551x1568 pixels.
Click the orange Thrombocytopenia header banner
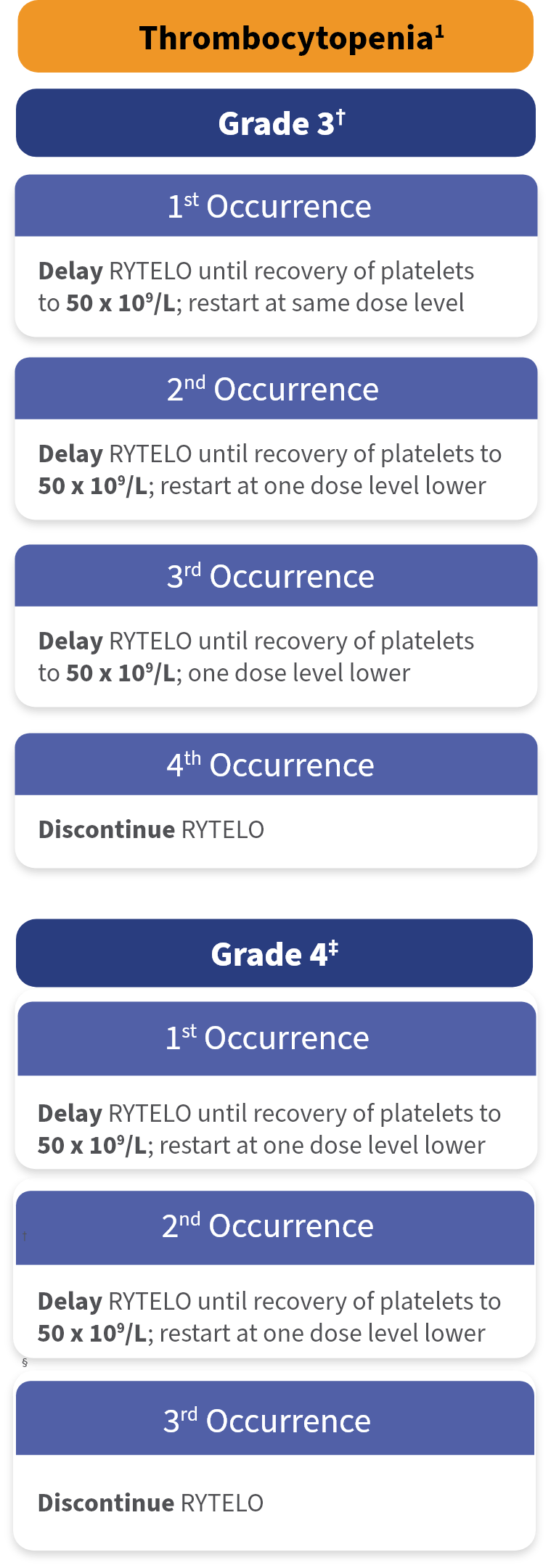[x=276, y=37]
